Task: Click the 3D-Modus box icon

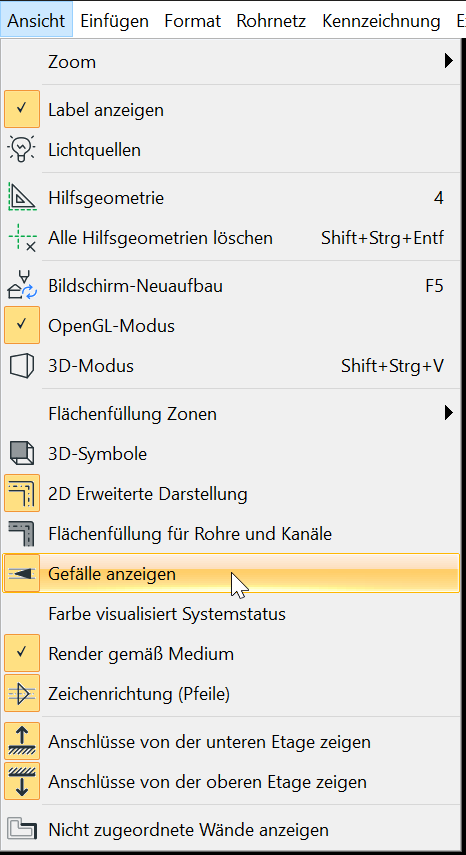Action: point(22,366)
